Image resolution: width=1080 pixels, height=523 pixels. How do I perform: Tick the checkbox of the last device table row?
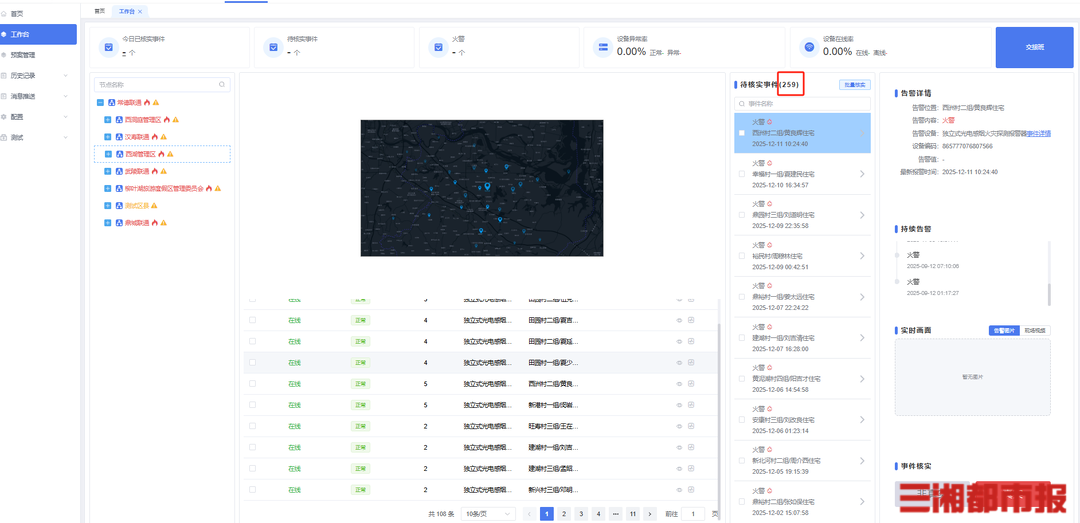252,490
